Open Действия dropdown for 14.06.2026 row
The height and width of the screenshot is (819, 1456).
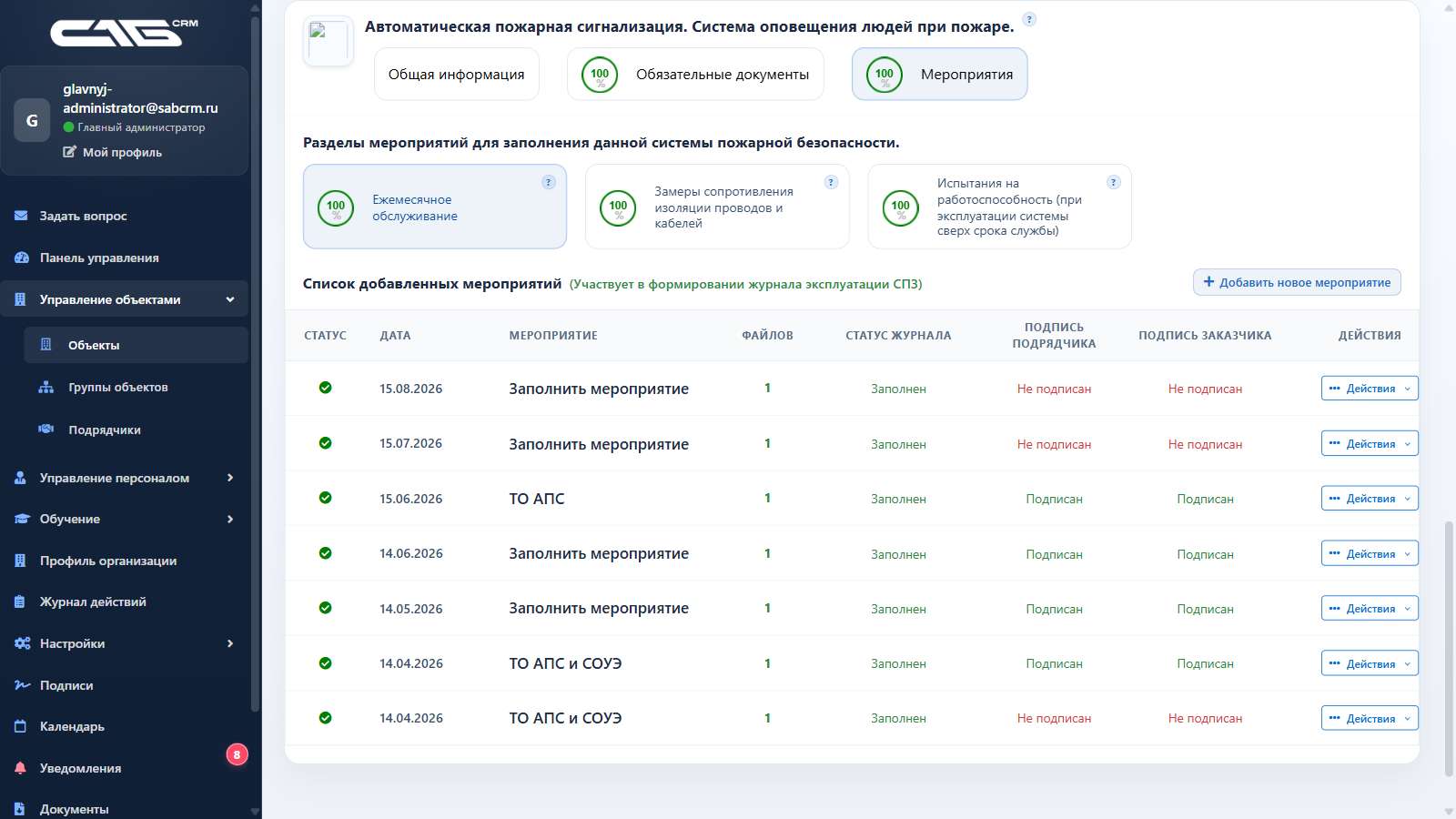tap(1370, 553)
